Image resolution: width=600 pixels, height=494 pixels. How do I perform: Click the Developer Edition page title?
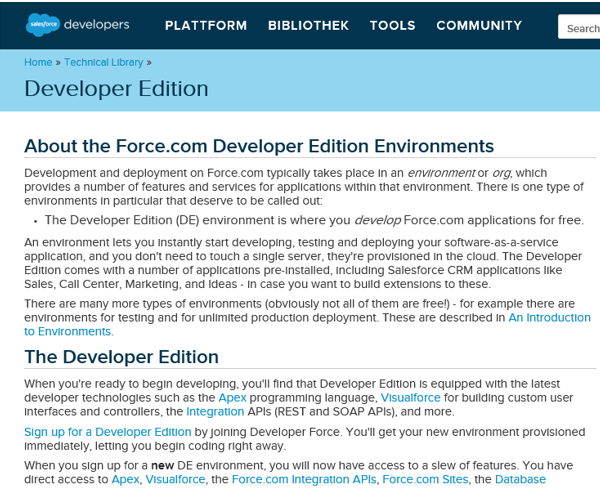click(x=116, y=88)
